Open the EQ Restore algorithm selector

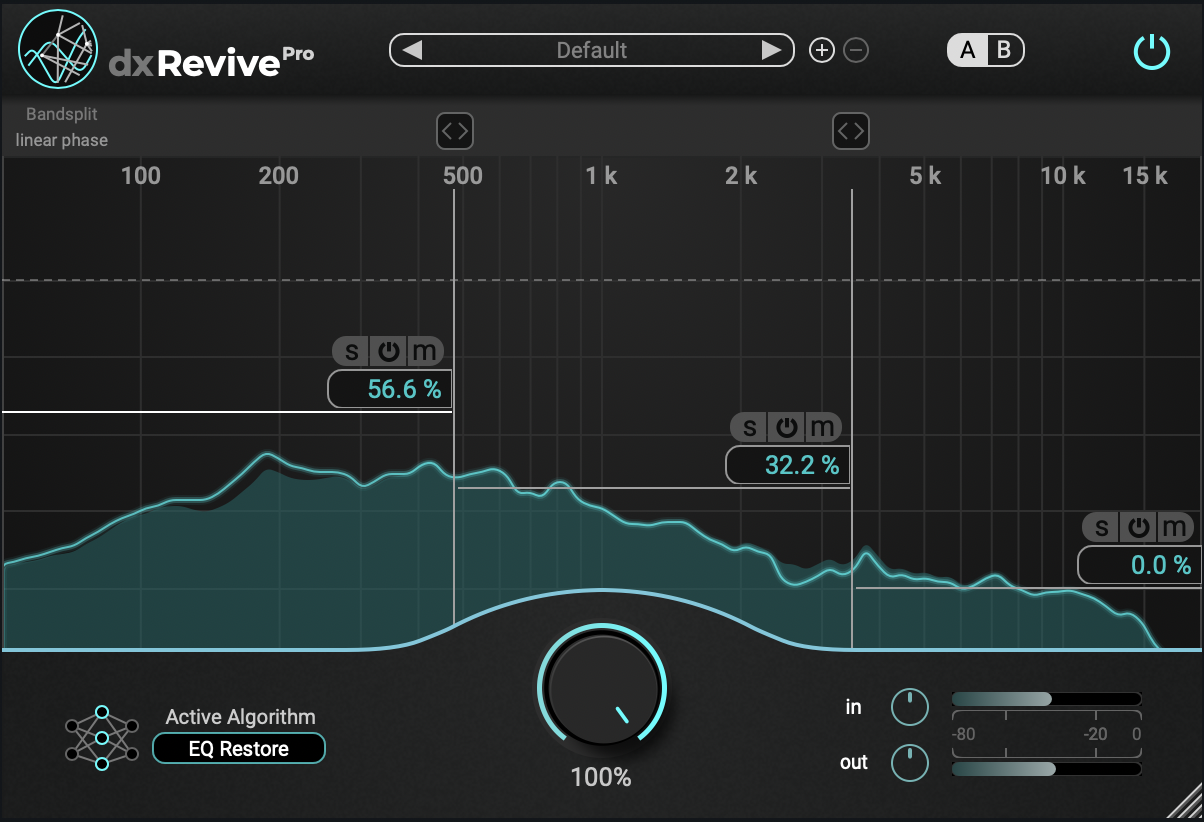tap(239, 747)
